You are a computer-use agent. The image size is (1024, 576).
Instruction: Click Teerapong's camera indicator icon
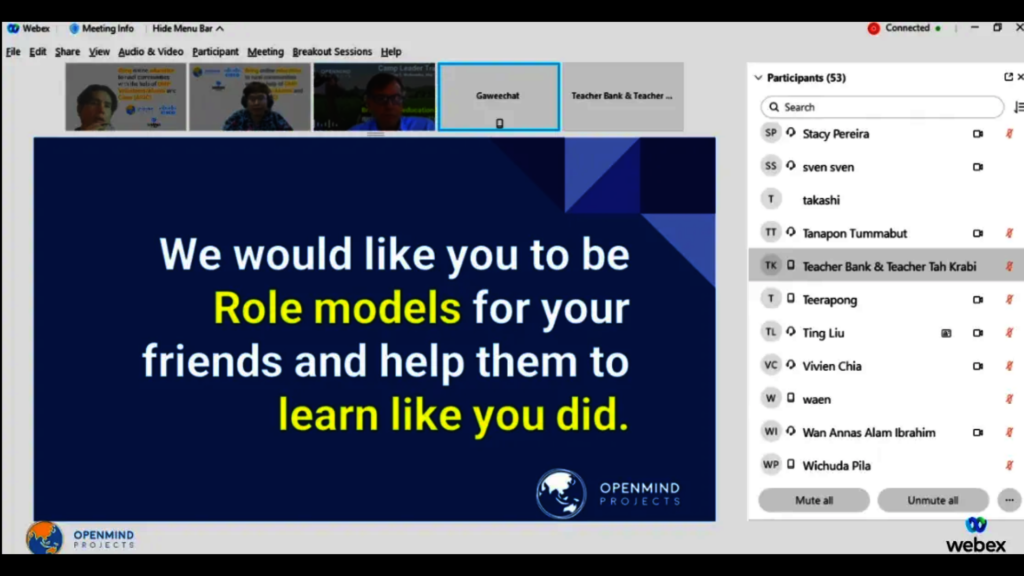tap(978, 299)
